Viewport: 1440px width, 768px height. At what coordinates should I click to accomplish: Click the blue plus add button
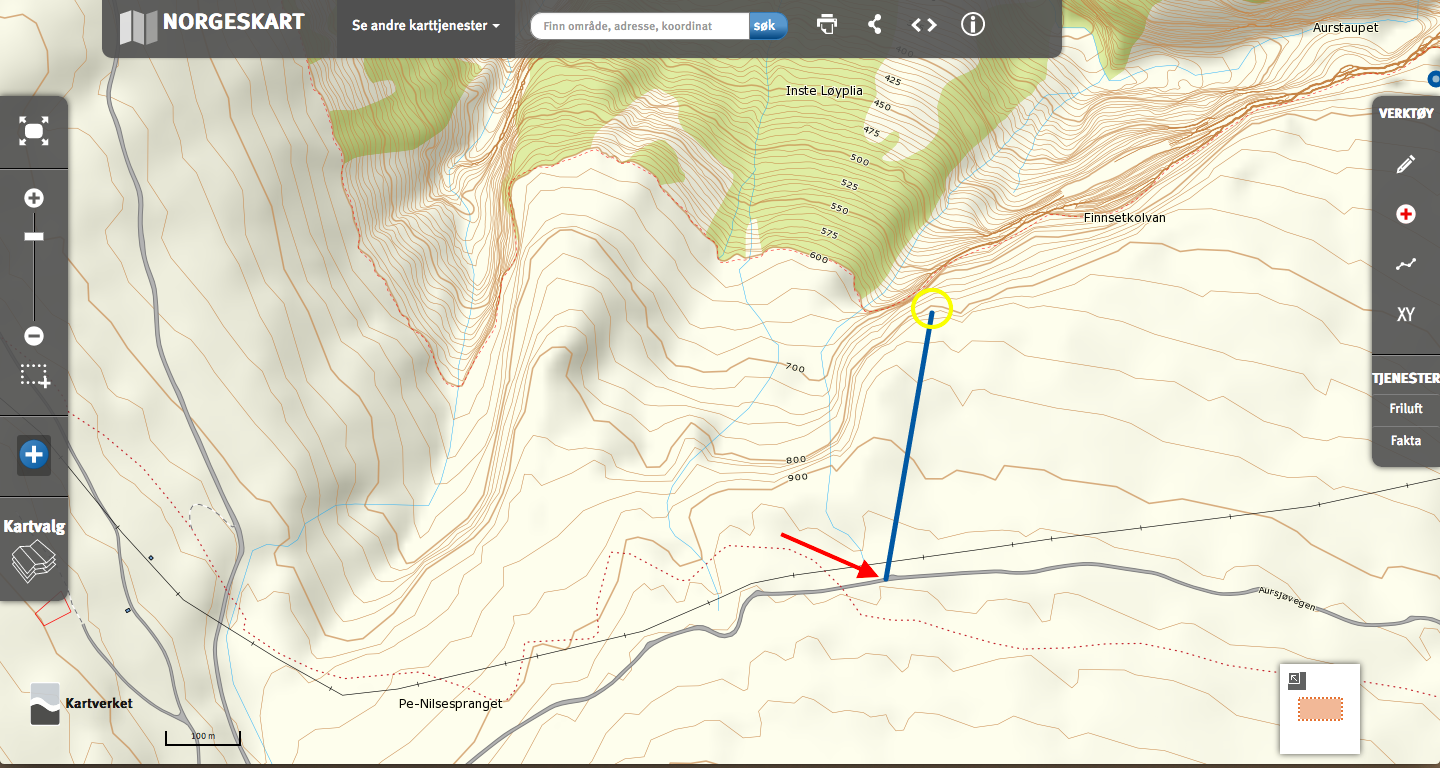34,455
